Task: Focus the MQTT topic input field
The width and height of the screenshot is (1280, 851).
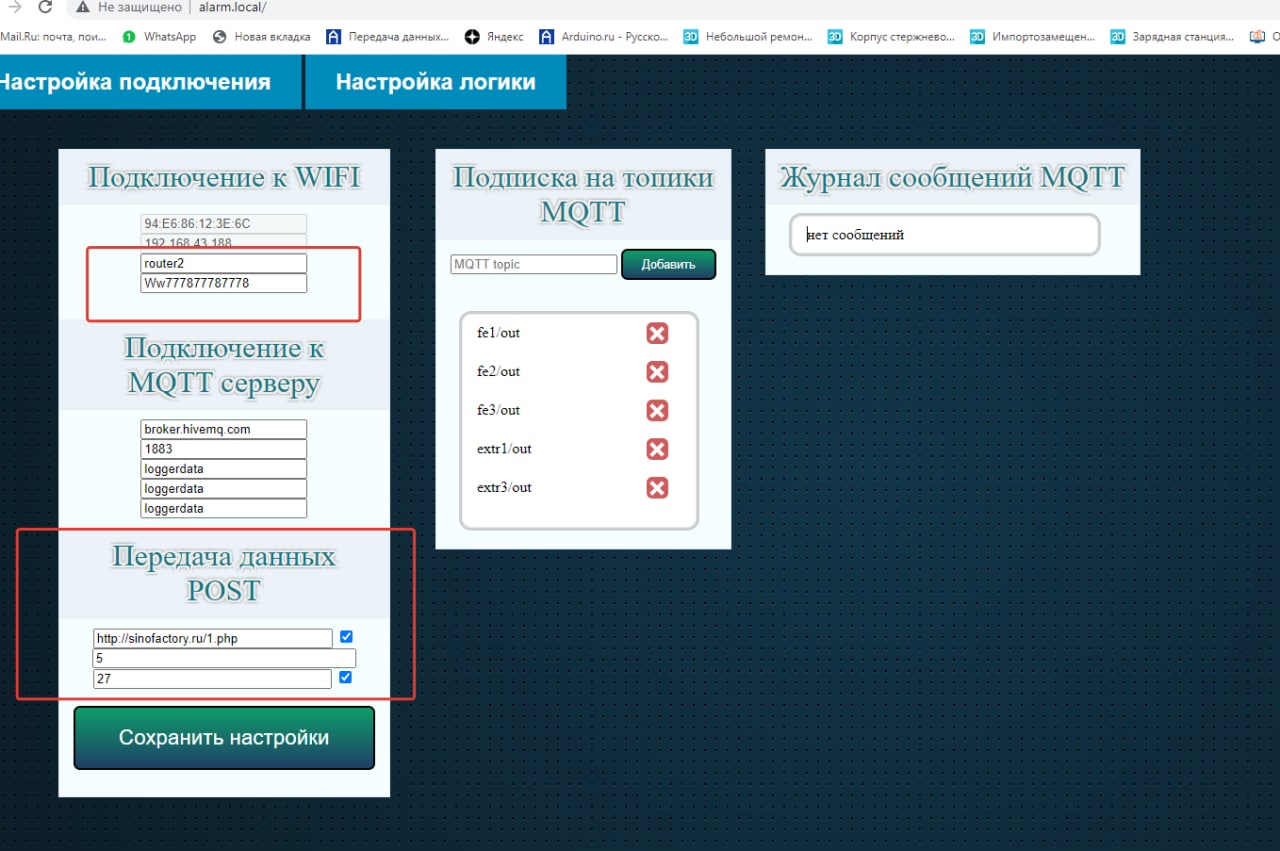Action: 534,264
